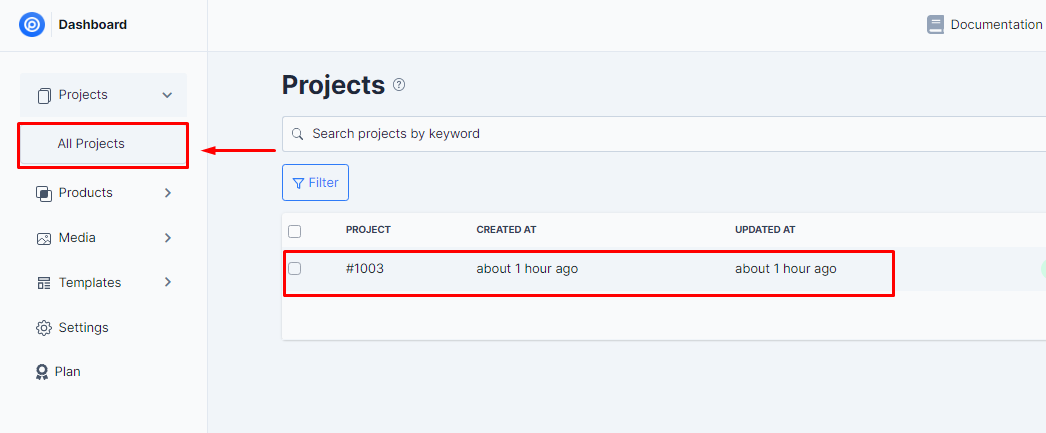
Task: Click the Projects sidebar icon
Action: click(x=44, y=95)
